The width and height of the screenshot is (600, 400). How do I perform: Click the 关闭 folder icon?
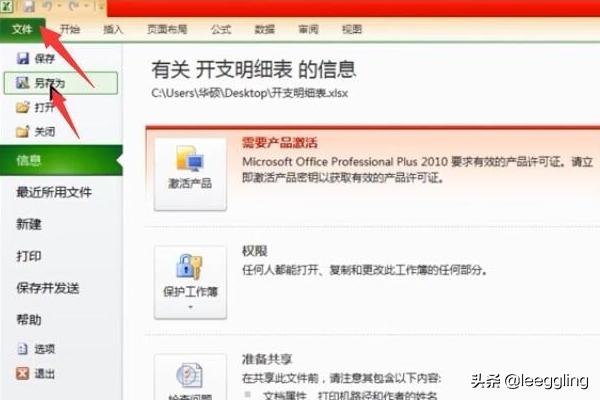(23, 132)
